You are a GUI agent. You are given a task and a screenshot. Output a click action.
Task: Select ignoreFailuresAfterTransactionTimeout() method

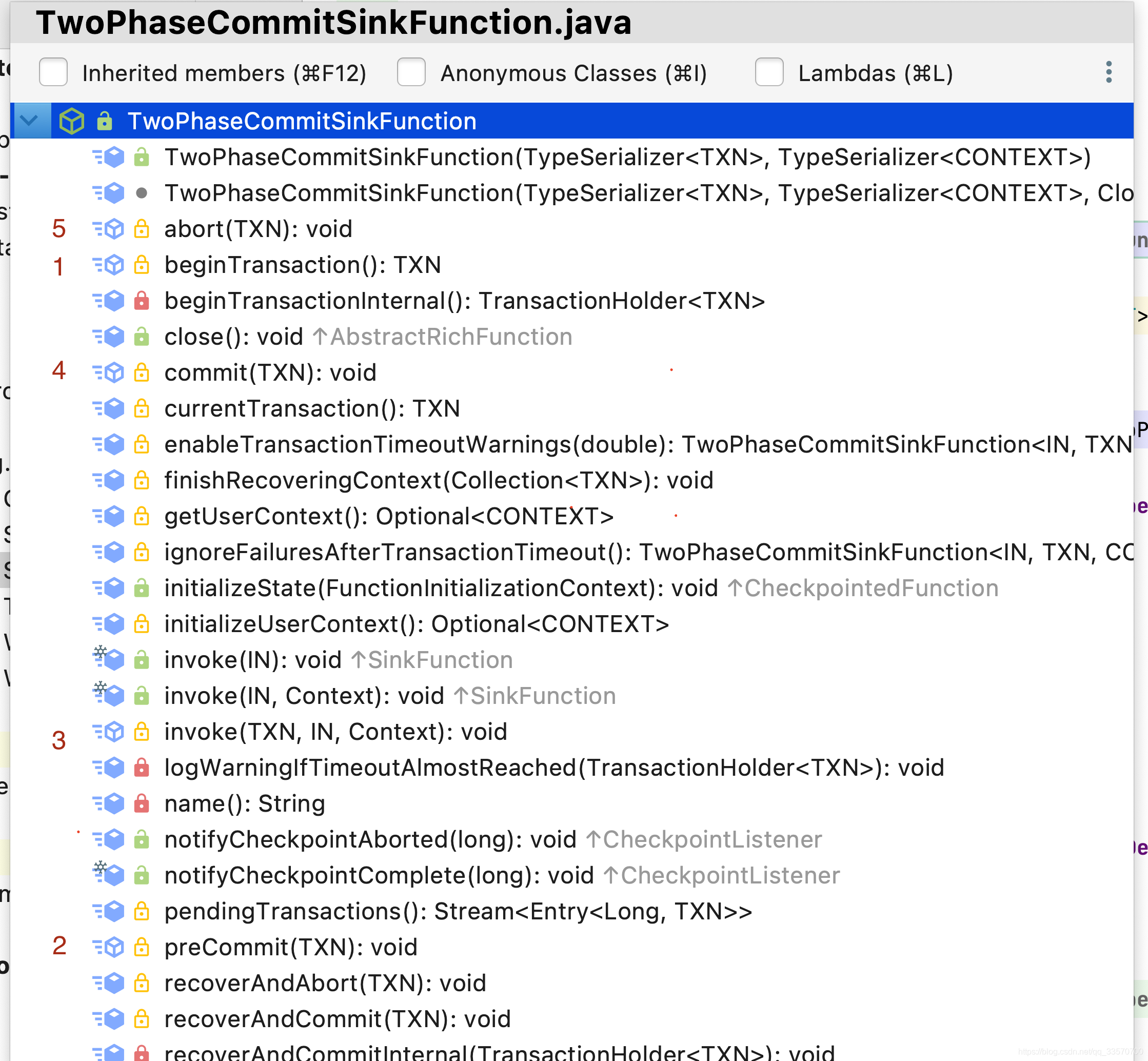pos(648,553)
